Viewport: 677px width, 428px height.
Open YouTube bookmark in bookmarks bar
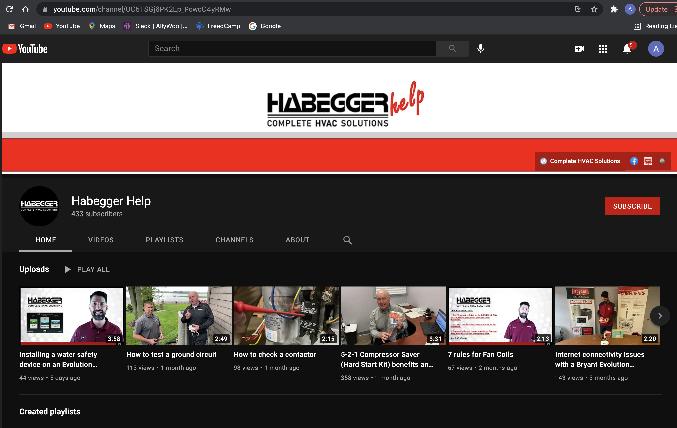62,26
